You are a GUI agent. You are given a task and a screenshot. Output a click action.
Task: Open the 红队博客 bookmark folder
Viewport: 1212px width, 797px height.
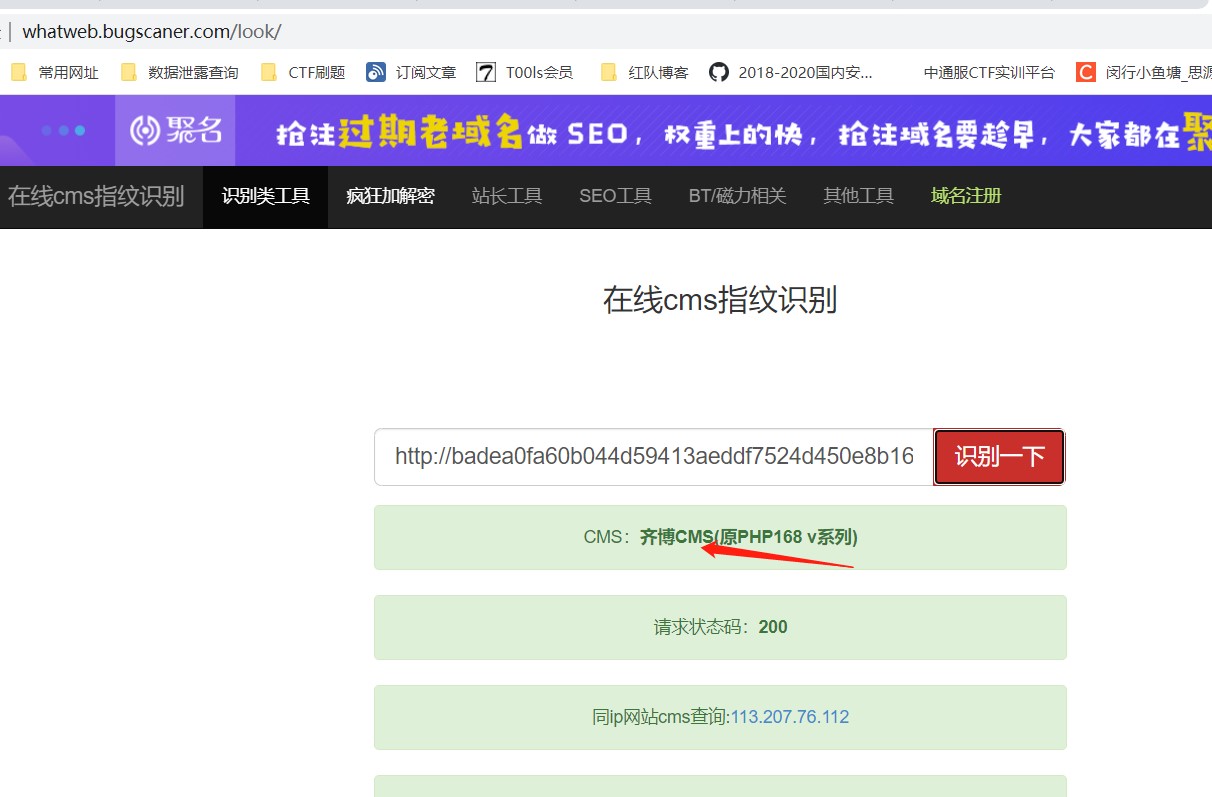(x=645, y=72)
